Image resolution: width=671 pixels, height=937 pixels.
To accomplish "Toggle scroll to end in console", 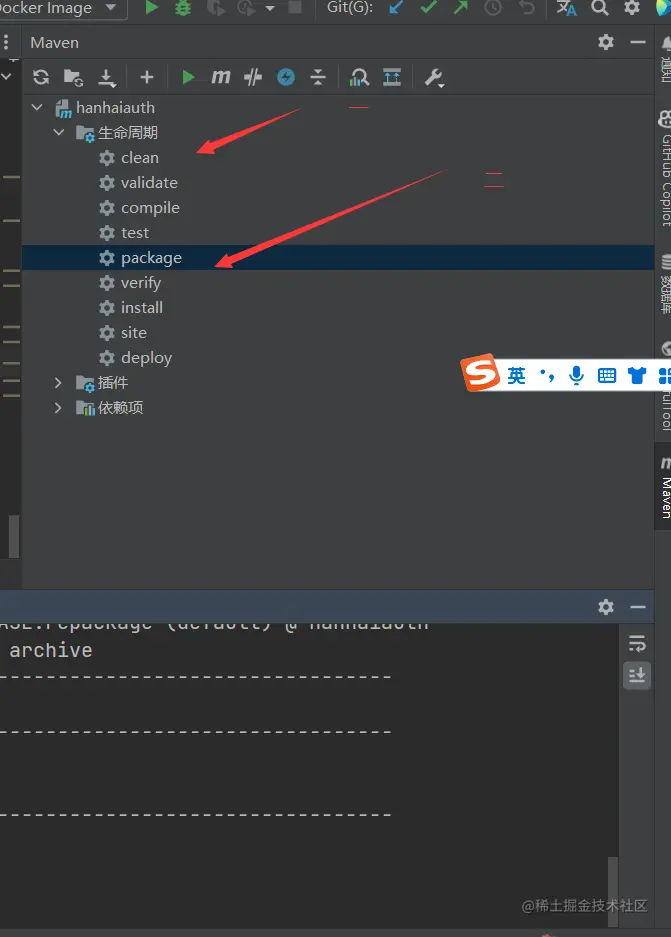I will 637,675.
